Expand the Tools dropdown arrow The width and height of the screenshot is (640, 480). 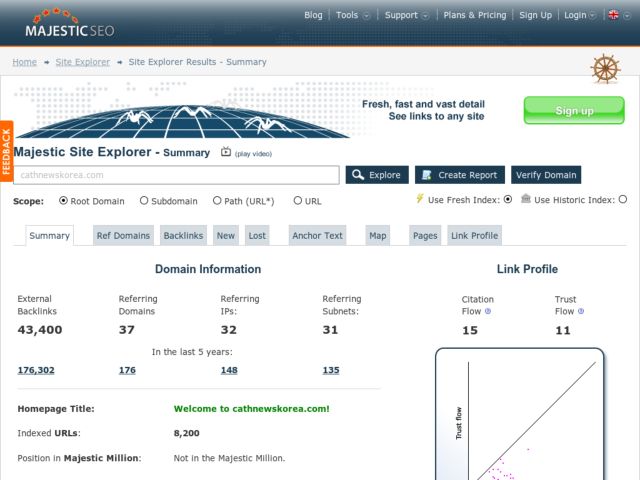[366, 16]
